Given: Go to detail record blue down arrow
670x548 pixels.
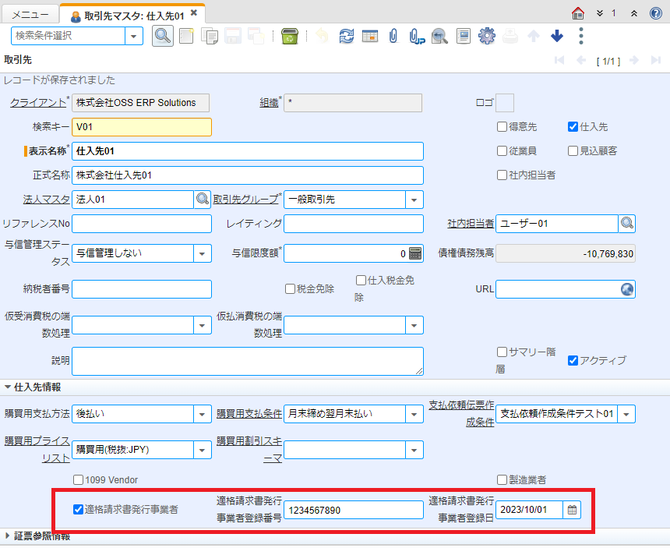Looking at the screenshot, I should [557, 36].
